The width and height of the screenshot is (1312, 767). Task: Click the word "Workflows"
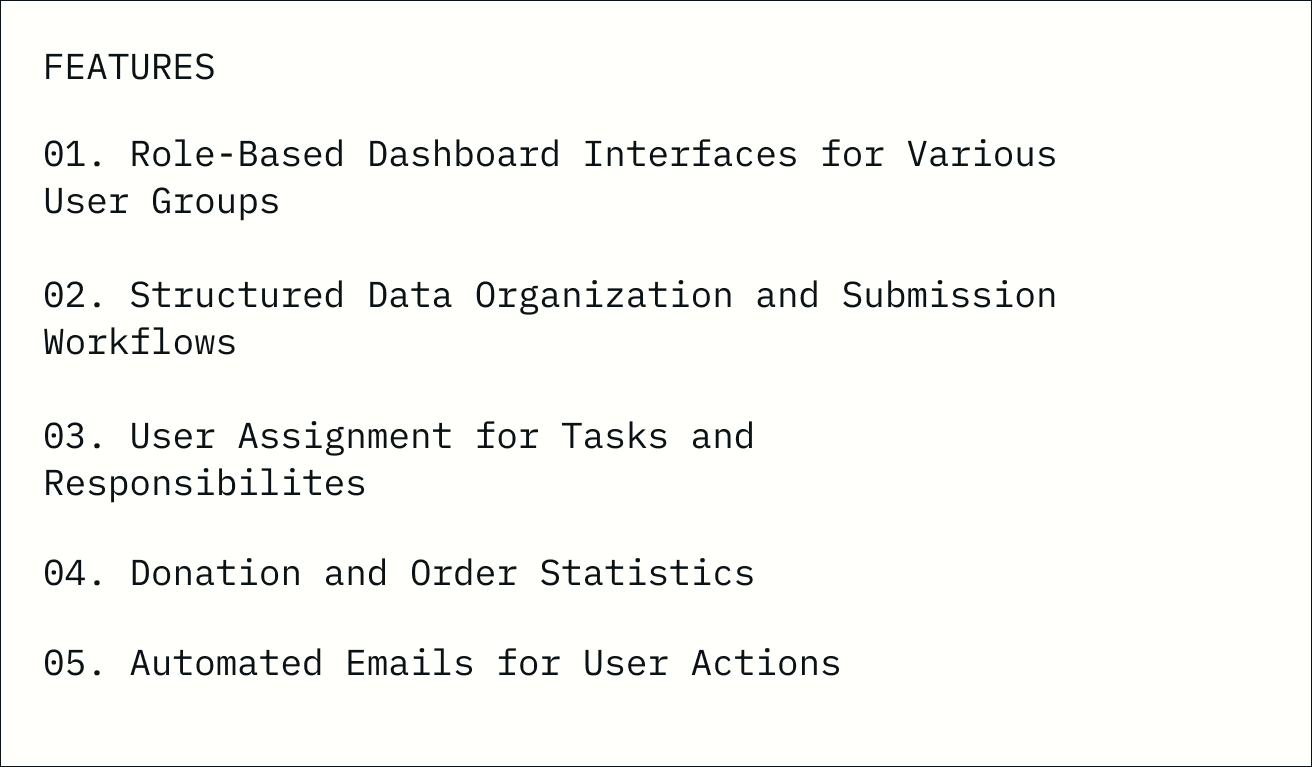click(140, 343)
